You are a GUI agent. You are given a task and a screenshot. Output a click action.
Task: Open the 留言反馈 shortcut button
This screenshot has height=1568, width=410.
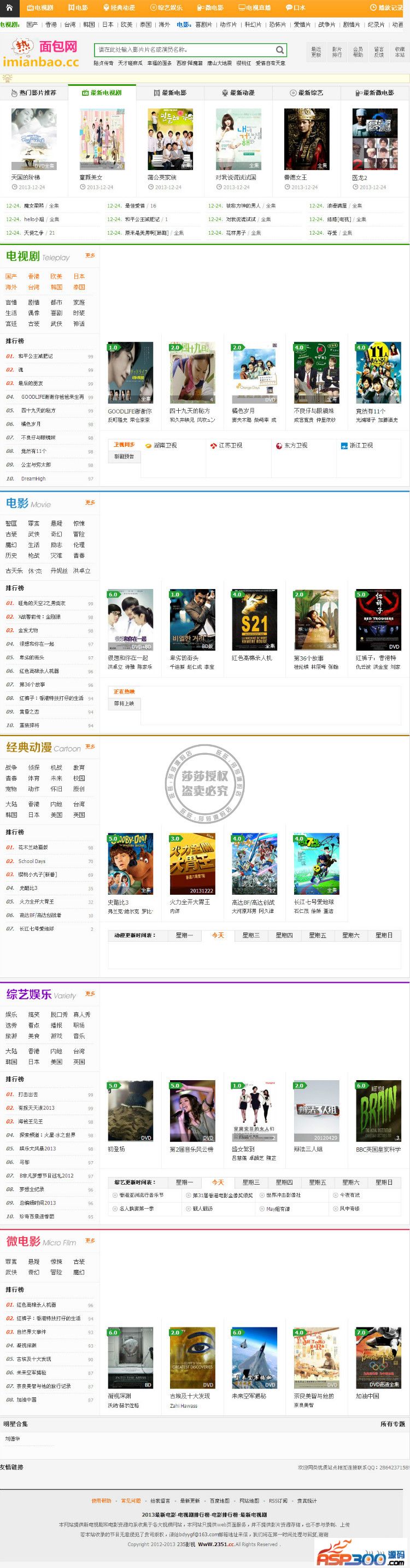click(x=378, y=52)
